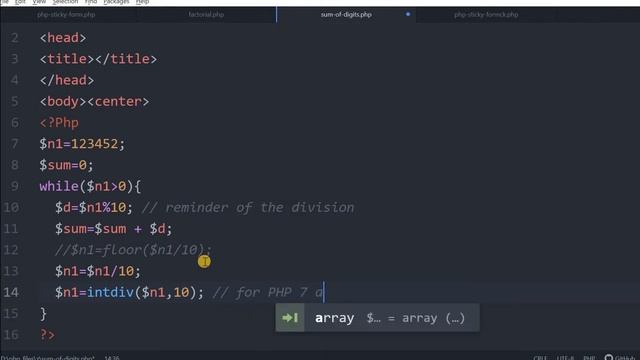
Task: Click the "$d=$n1%10;" statement
Action: tap(94, 207)
